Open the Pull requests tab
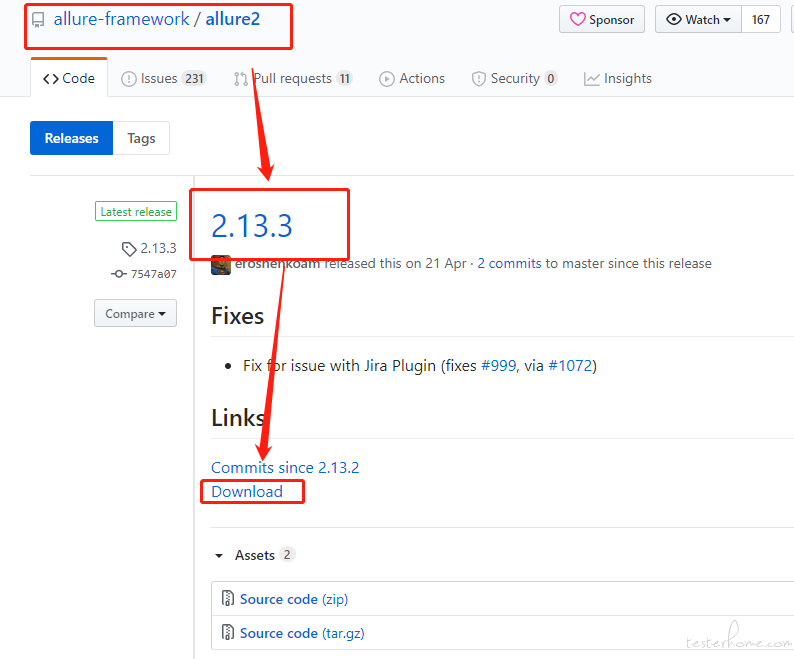Viewport: 794px width, 659px height. tap(293, 79)
